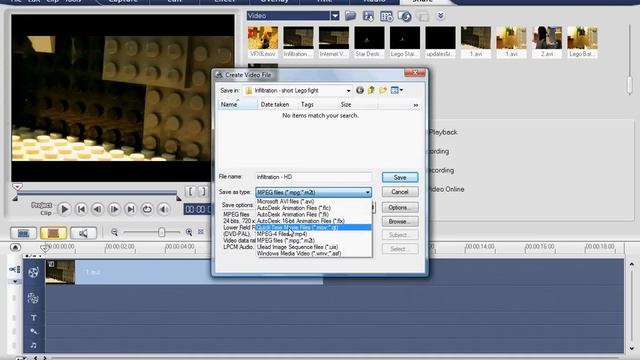The height and width of the screenshot is (360, 640).
Task: Switch preview mode to Project
Action: (x=42, y=205)
